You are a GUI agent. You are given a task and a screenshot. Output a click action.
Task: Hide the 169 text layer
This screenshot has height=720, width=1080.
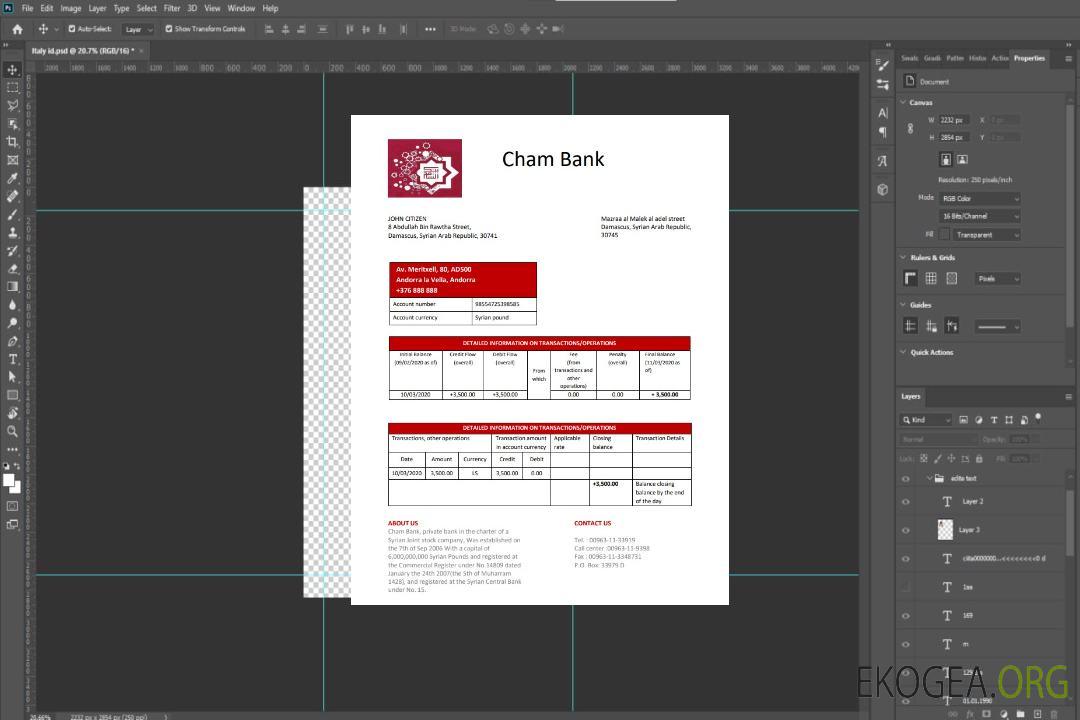(906, 616)
